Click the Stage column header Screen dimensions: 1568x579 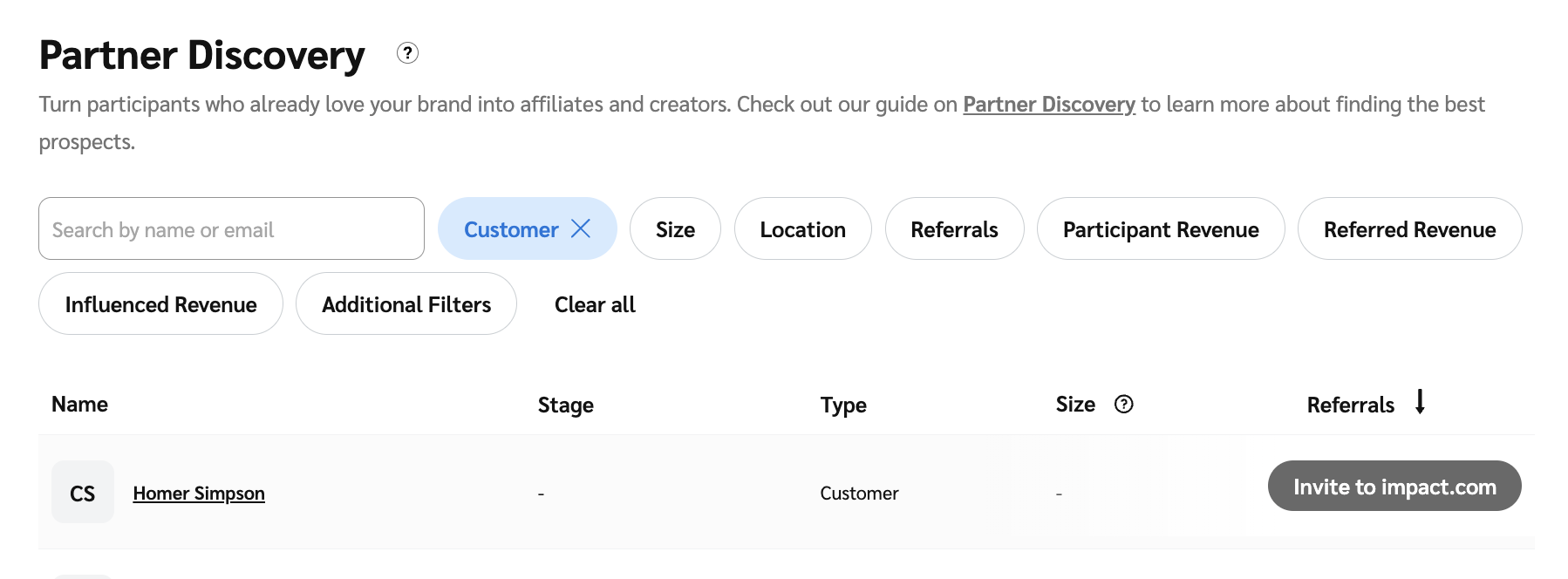click(x=565, y=405)
